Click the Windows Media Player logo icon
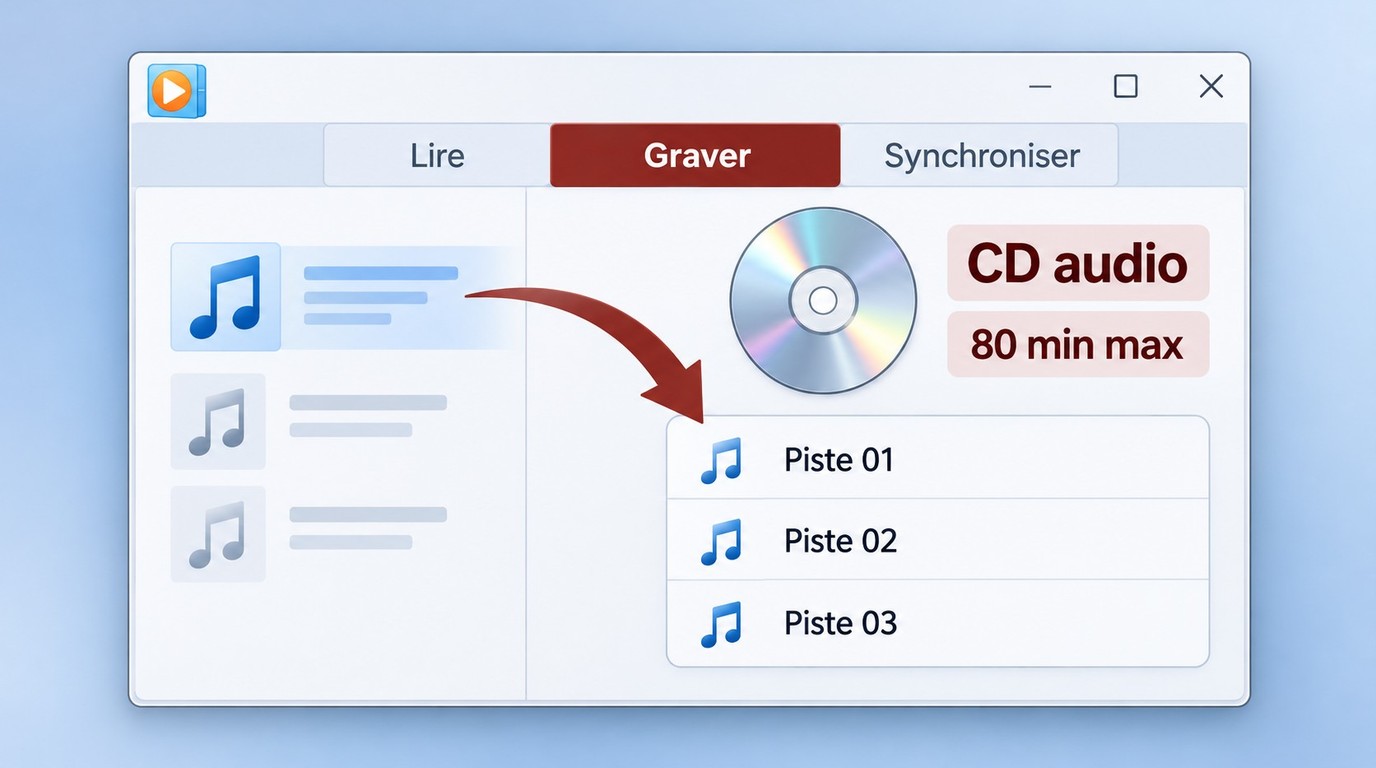Viewport: 1376px width, 768px height. pyautogui.click(x=176, y=91)
